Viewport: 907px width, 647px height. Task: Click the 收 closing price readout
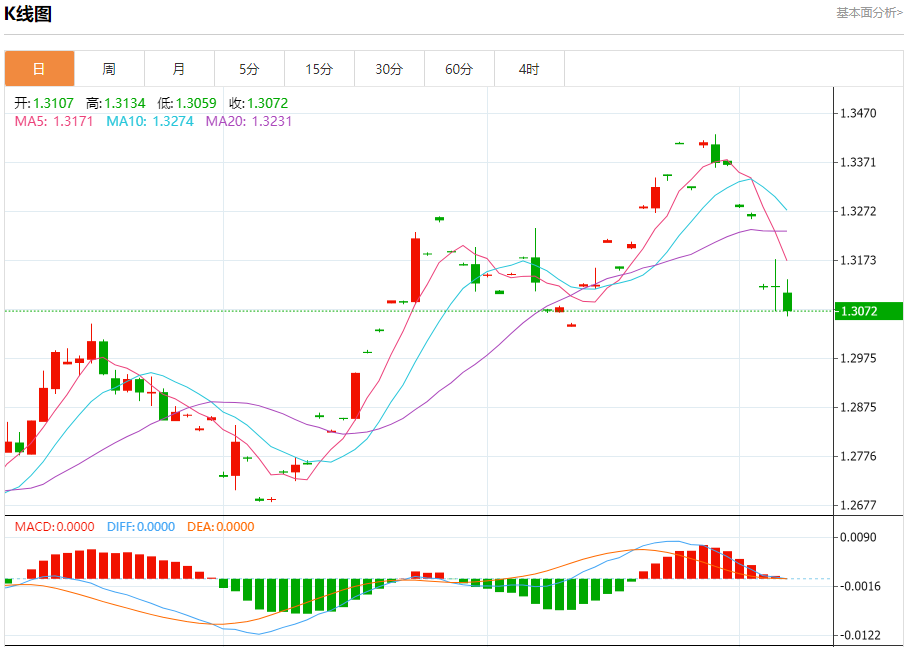pos(259,103)
